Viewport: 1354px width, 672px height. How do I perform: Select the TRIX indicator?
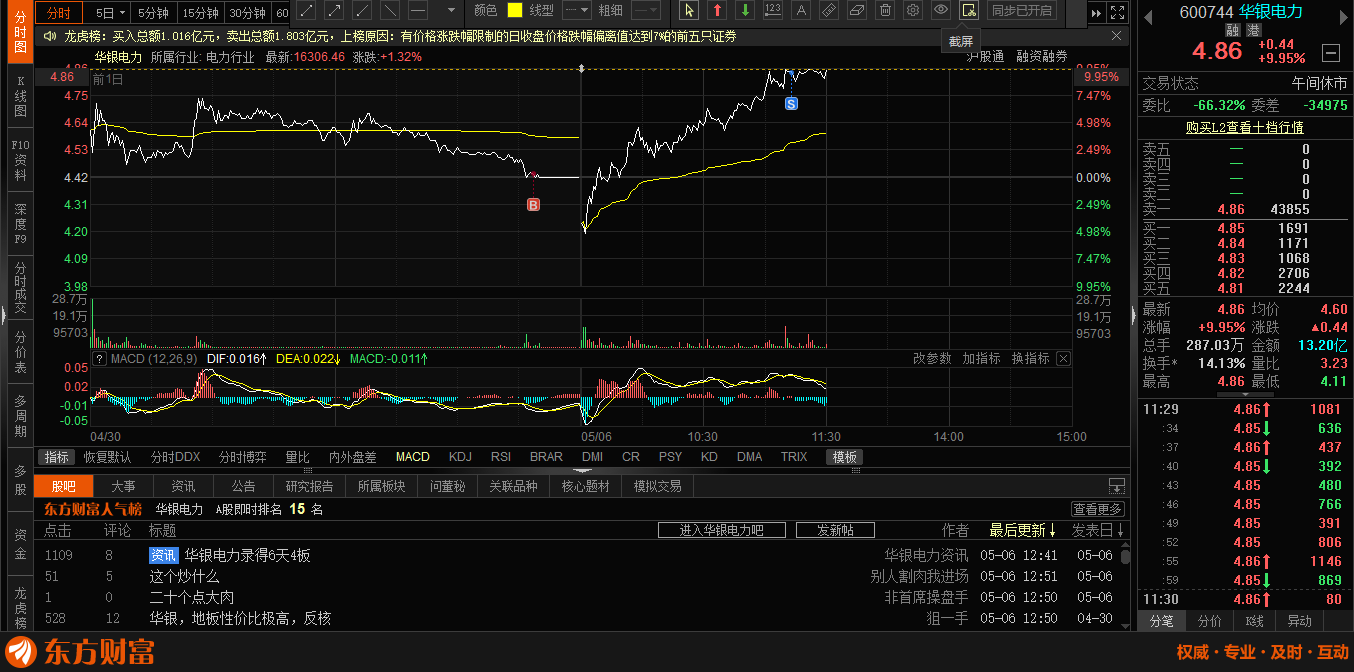(794, 457)
